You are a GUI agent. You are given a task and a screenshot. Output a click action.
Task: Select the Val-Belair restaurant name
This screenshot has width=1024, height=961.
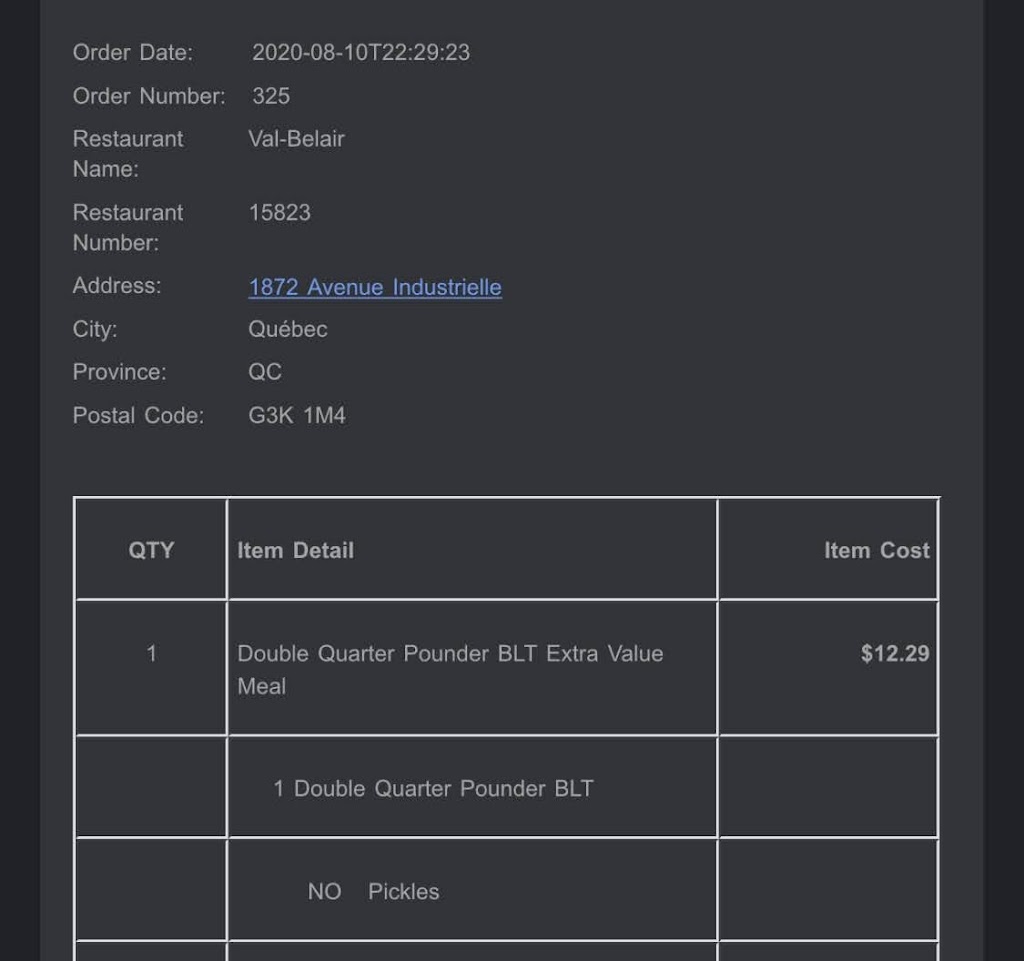click(x=296, y=139)
